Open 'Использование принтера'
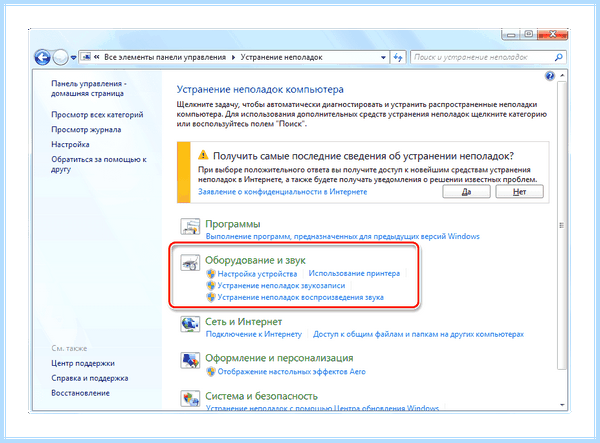 pyautogui.click(x=354, y=274)
